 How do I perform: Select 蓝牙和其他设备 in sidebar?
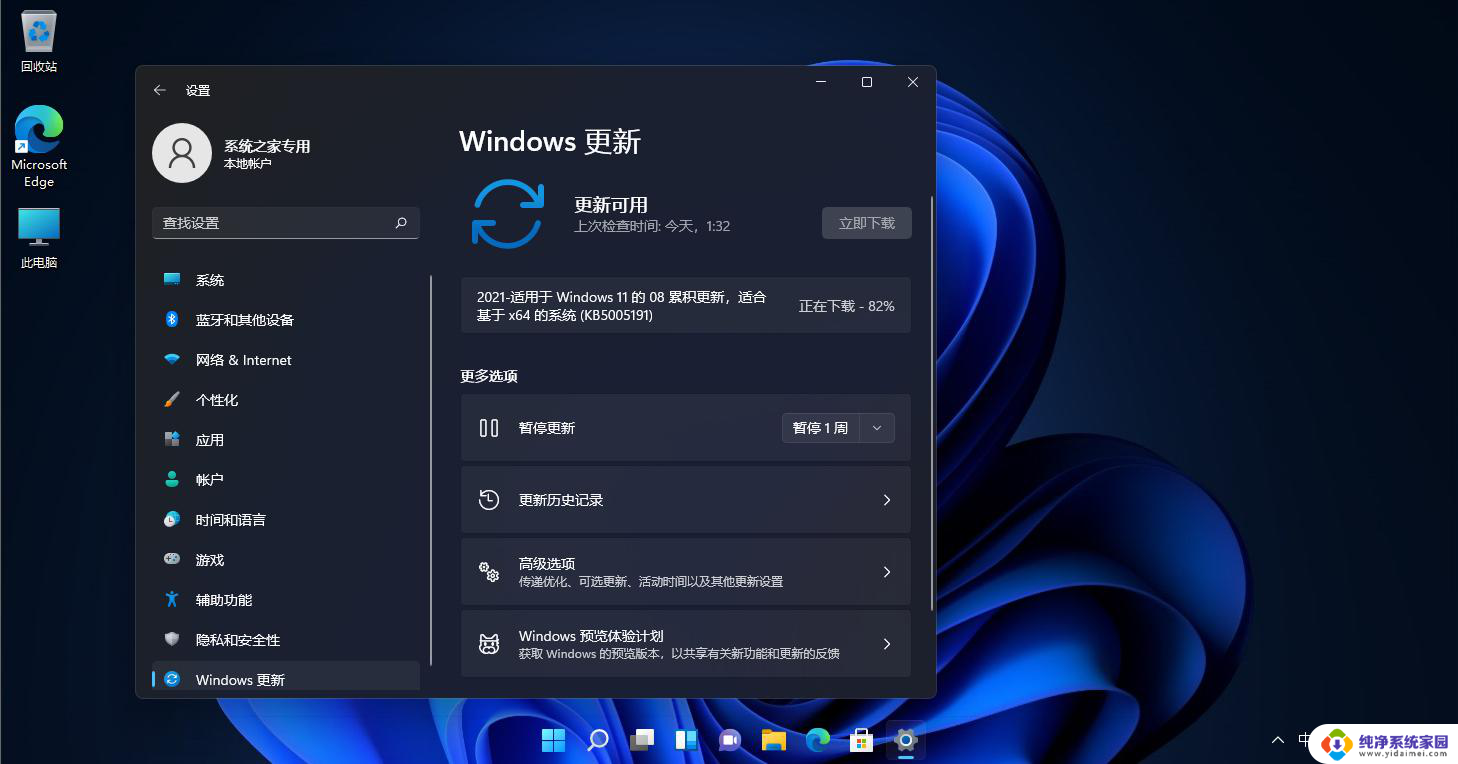[286, 320]
